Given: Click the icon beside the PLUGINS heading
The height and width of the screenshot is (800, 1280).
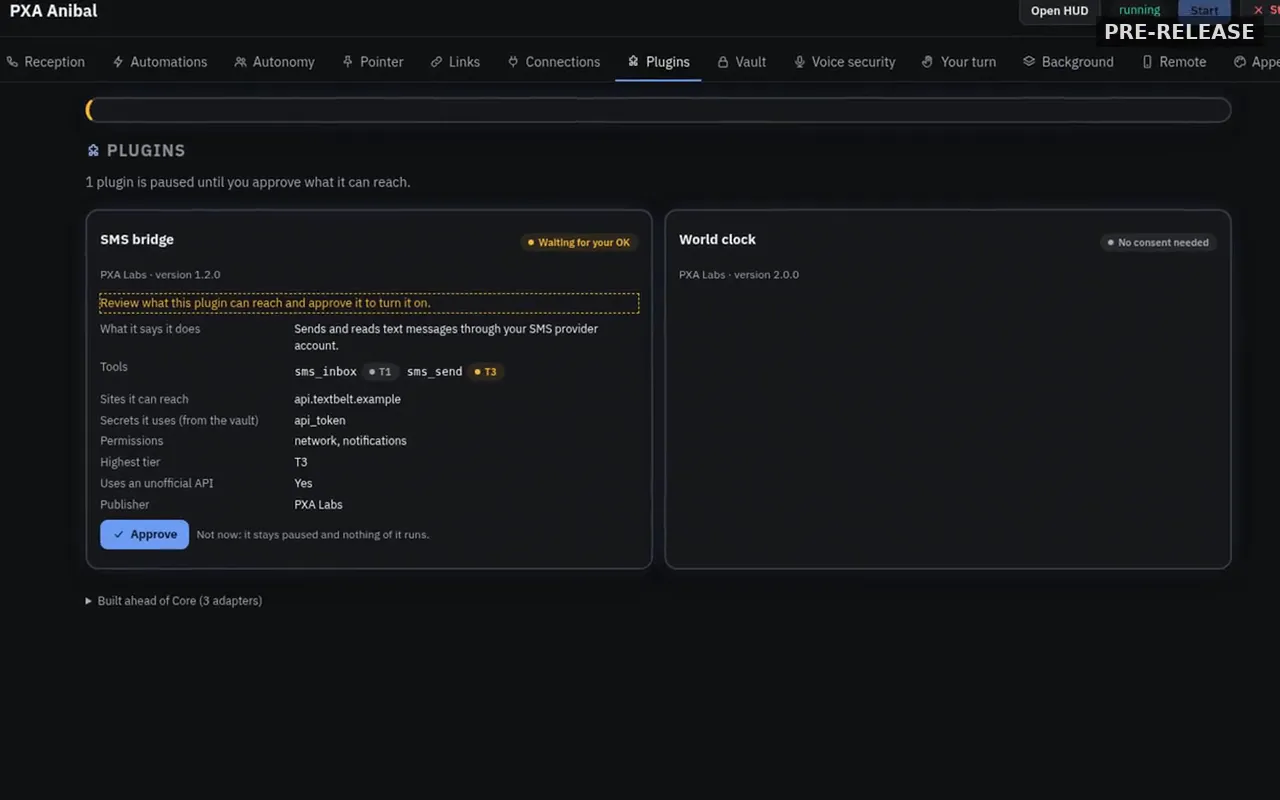Looking at the screenshot, I should 93,150.
